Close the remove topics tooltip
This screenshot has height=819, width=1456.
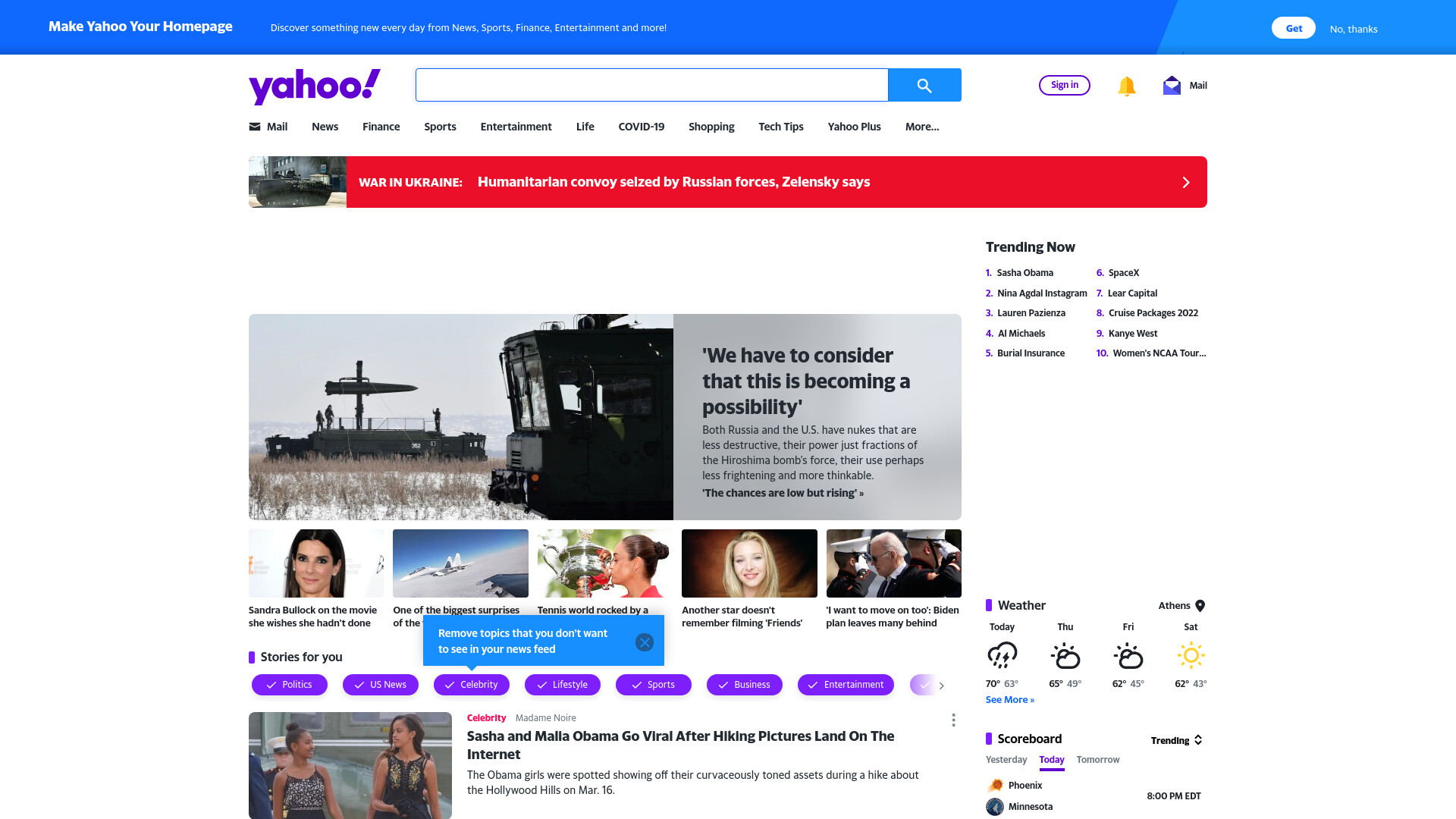click(x=645, y=642)
